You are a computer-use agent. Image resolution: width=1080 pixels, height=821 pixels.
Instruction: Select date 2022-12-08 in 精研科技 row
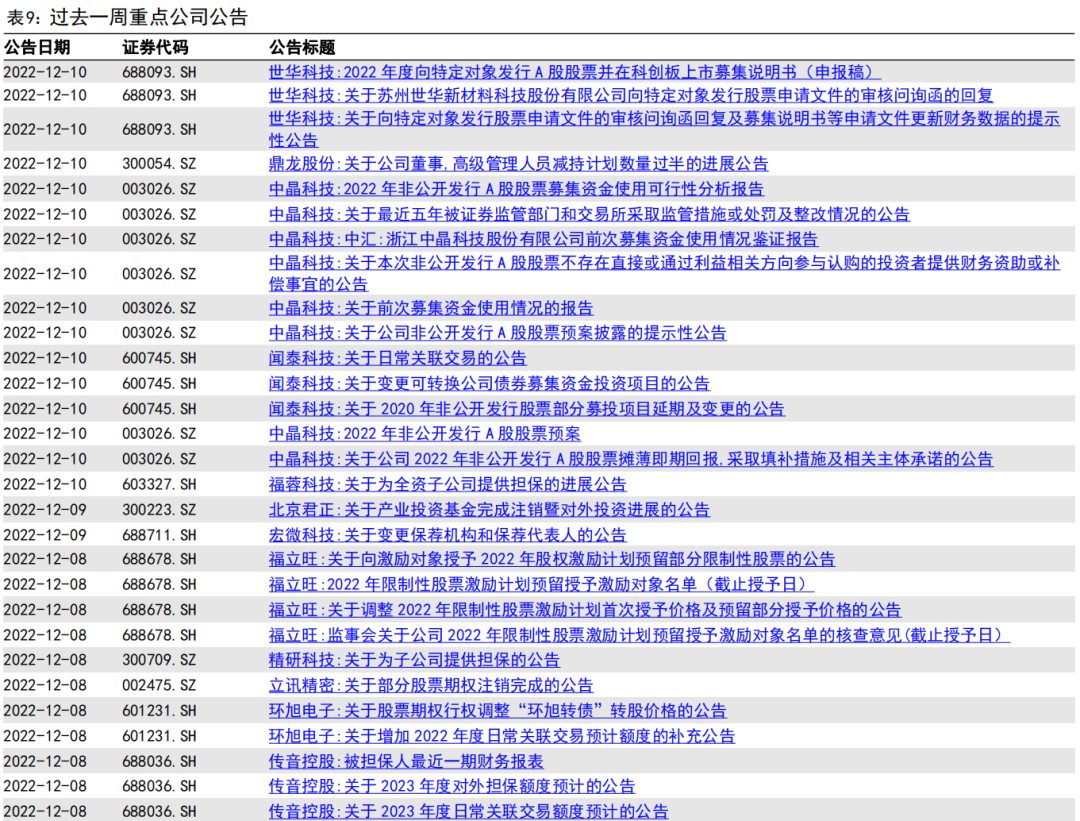tap(45, 660)
